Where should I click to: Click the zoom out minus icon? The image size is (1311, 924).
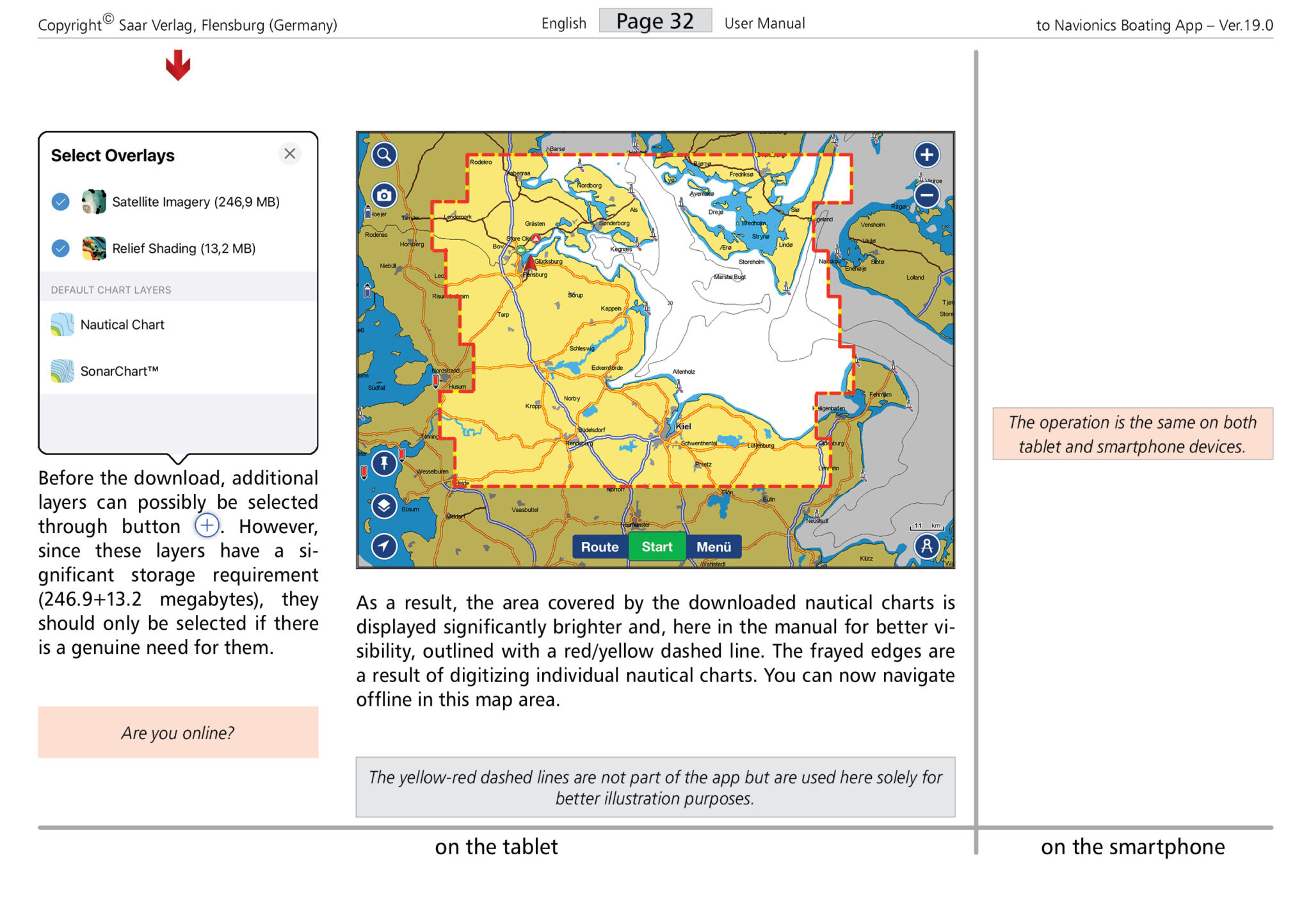(926, 196)
